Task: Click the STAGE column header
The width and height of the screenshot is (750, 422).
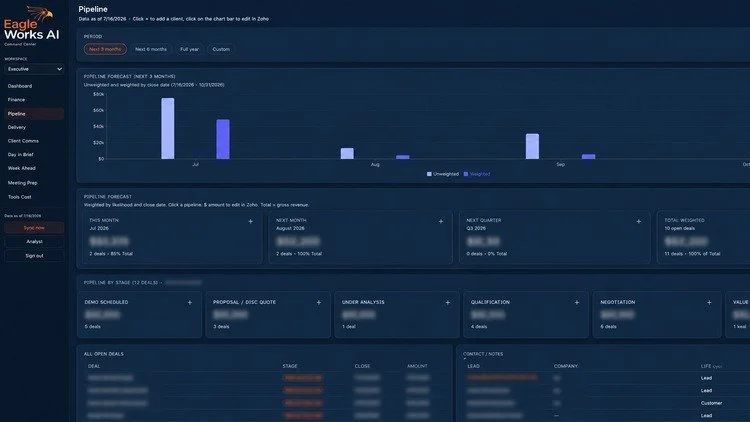Action: click(x=290, y=366)
